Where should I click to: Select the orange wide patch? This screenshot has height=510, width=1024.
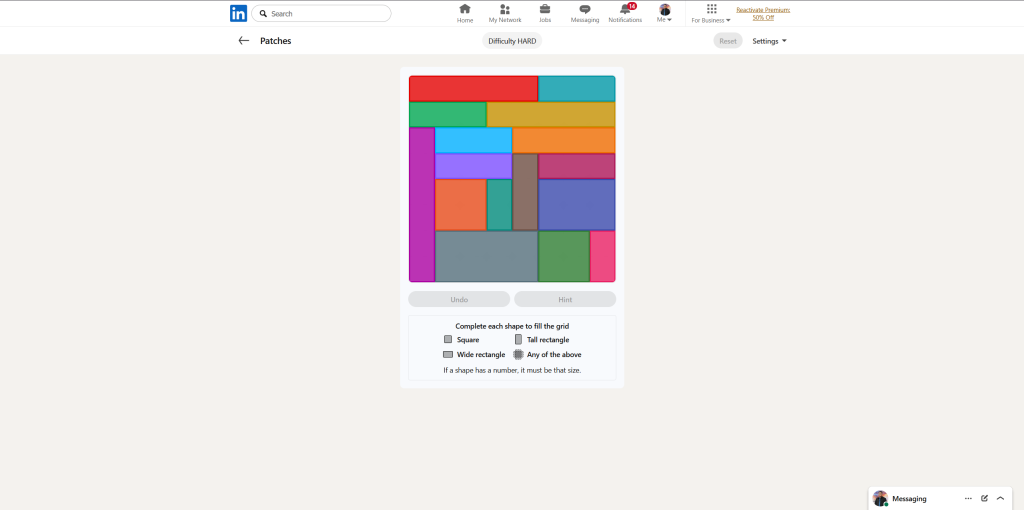click(x=564, y=140)
